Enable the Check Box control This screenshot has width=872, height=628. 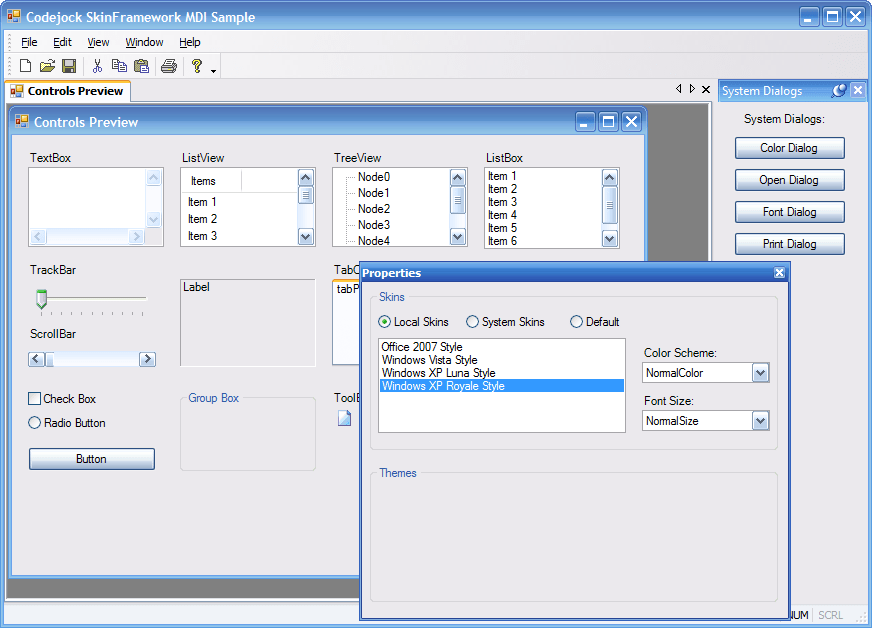tap(35, 398)
